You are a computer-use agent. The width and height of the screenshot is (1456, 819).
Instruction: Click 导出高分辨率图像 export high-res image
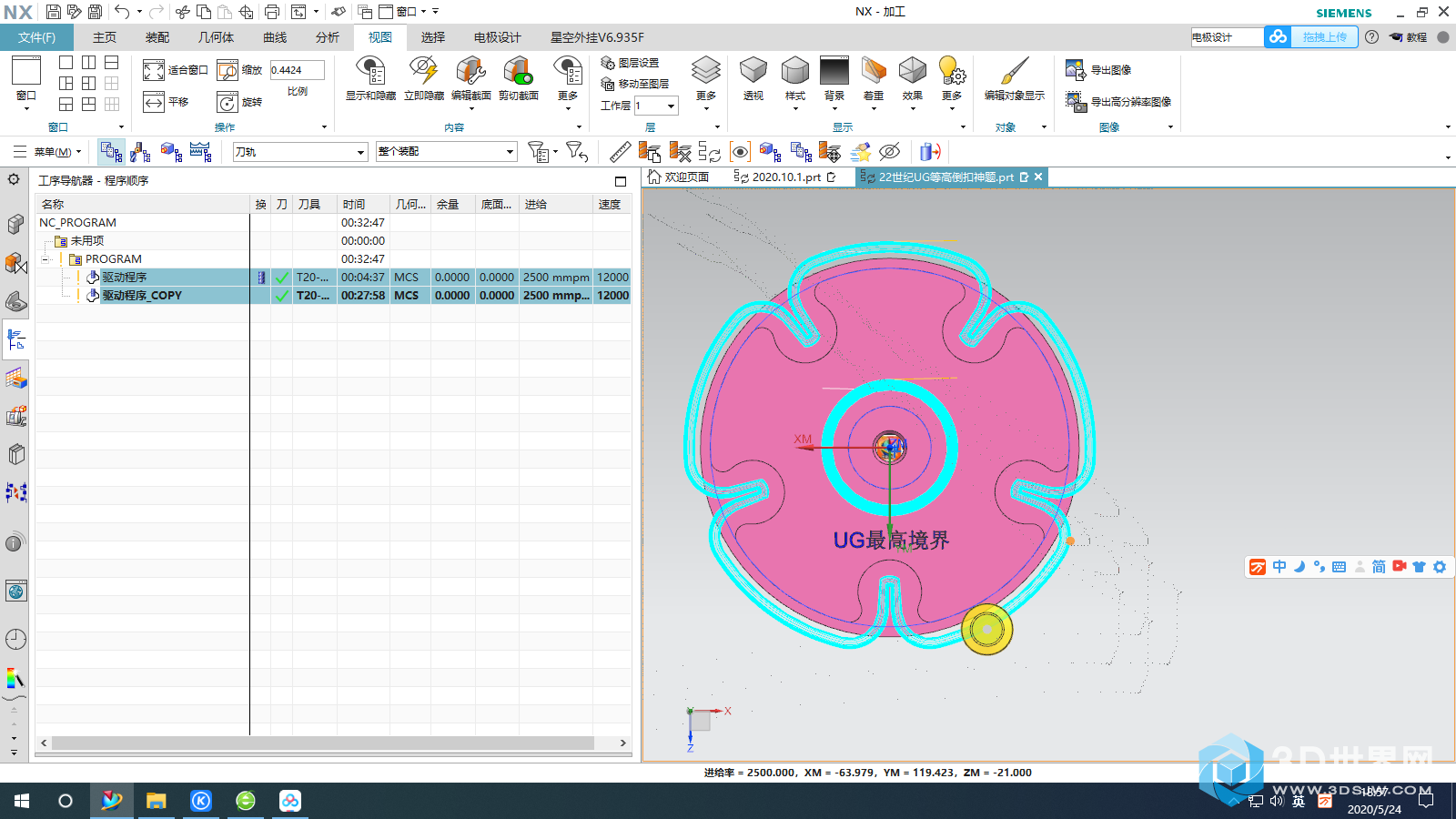point(1118,102)
